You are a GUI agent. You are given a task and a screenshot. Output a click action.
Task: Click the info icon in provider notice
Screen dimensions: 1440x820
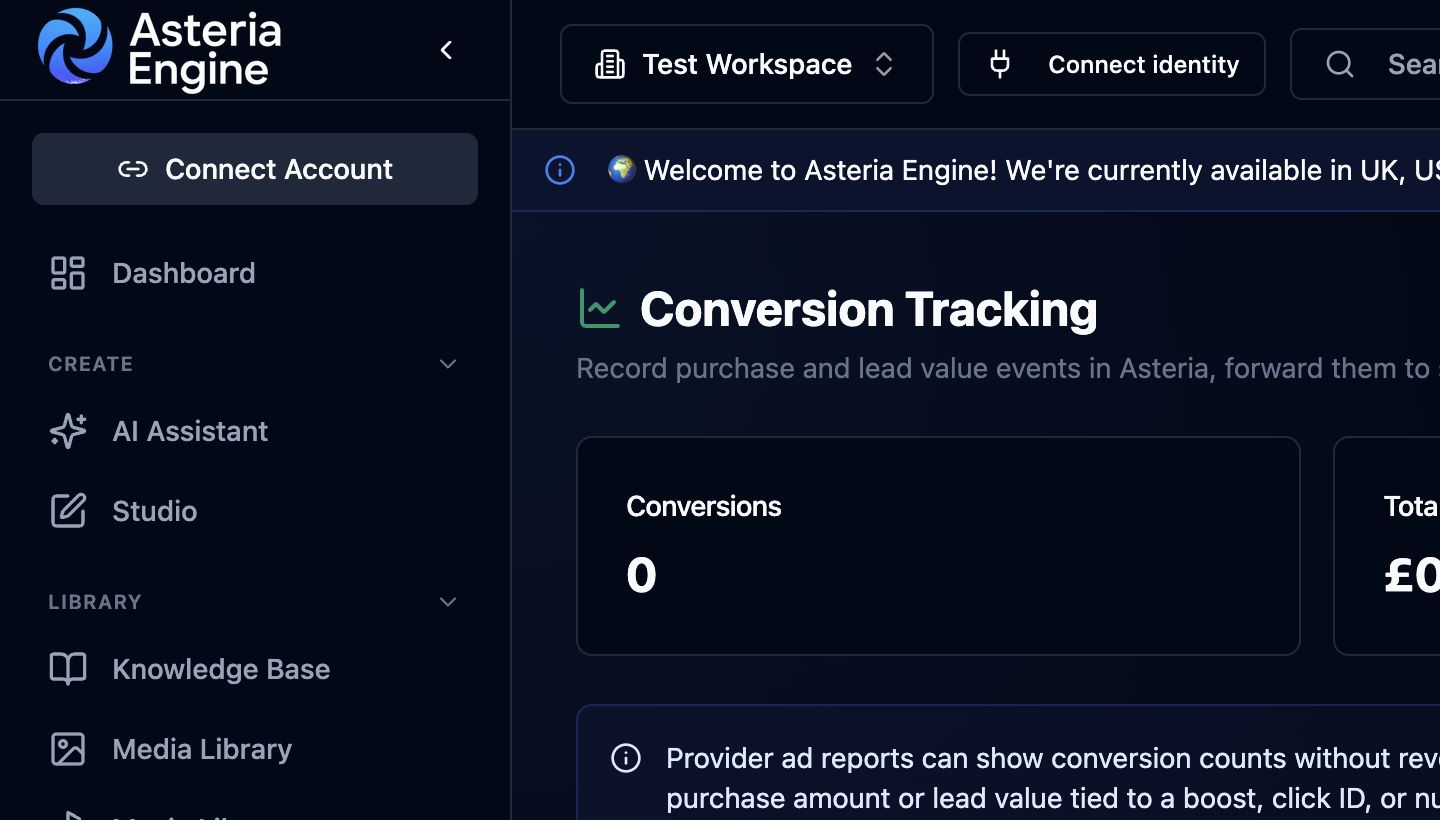coord(626,758)
